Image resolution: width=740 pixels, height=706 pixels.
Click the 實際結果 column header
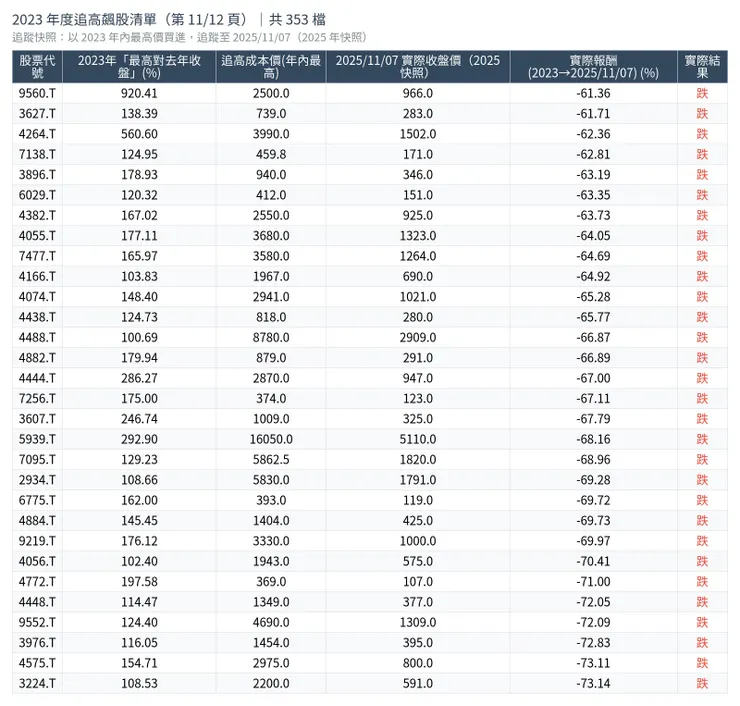pyautogui.click(x=702, y=67)
